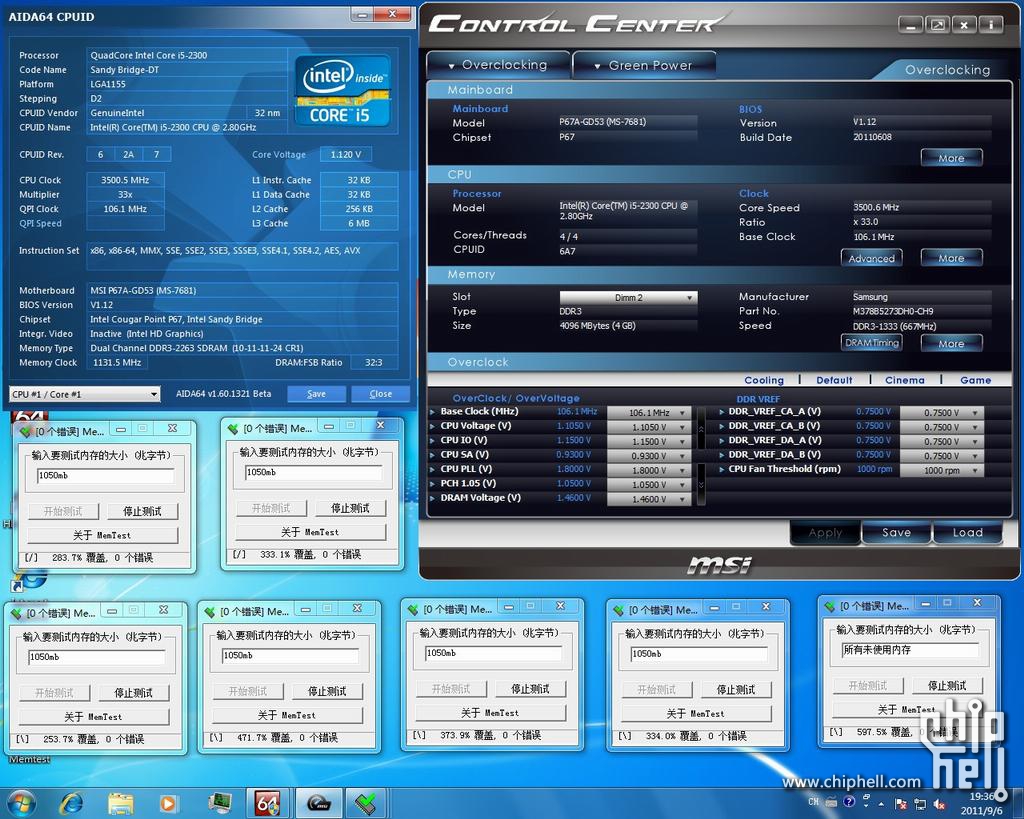
Task: Click the scroll-up chevron in OverClock panel
Action: 701,429
